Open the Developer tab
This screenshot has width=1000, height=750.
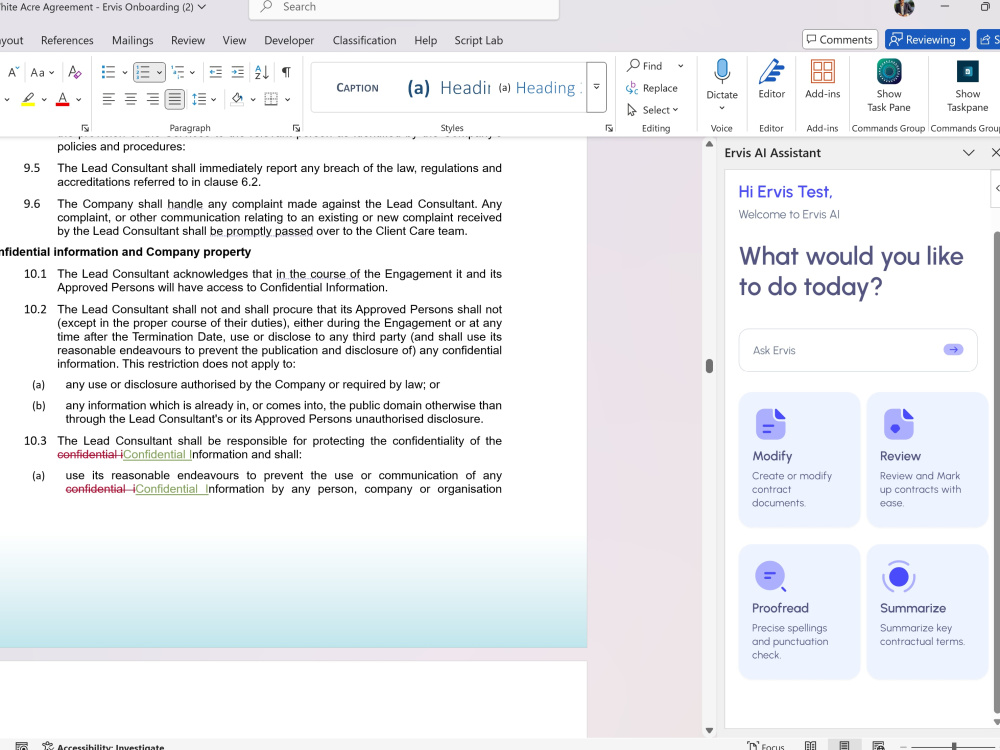pyautogui.click(x=289, y=40)
